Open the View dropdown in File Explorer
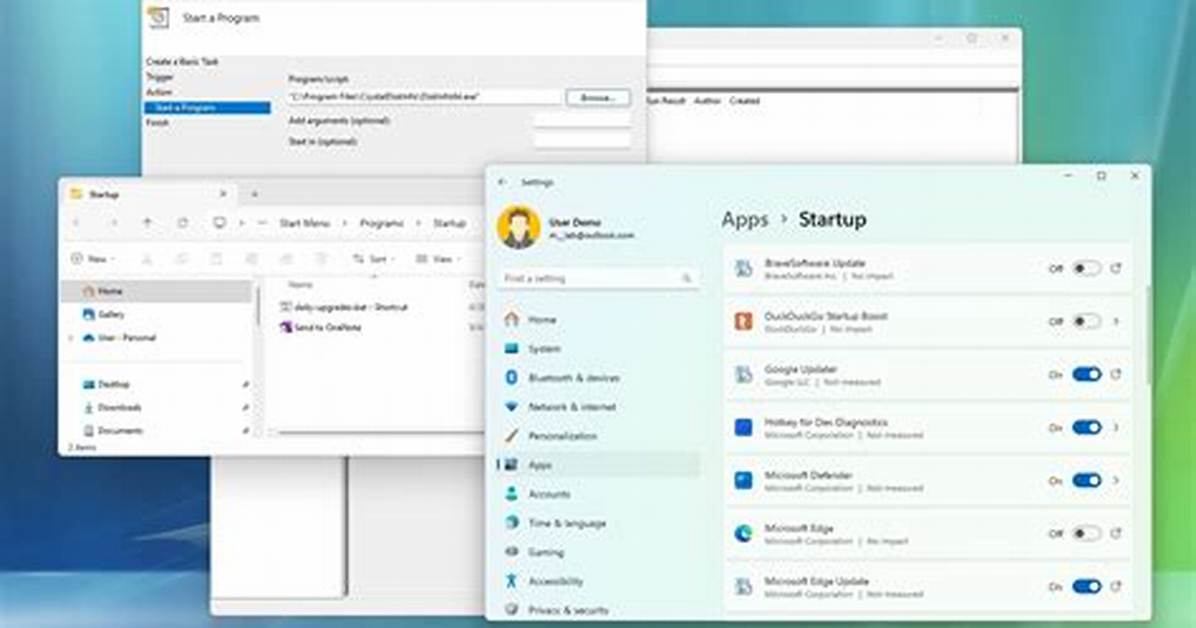This screenshot has width=1196, height=628. point(439,259)
